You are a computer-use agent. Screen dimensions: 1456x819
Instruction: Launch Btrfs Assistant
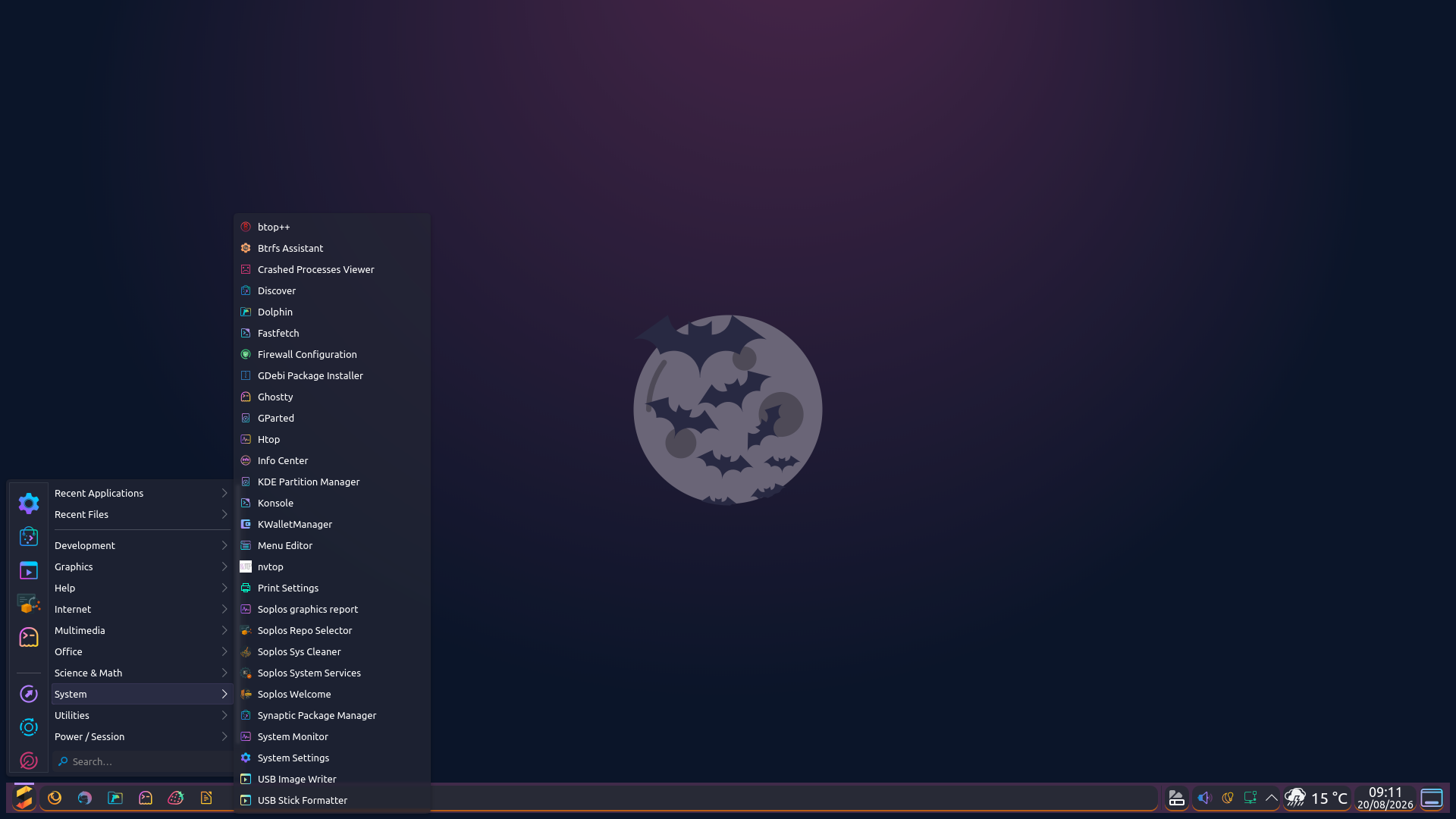(x=332, y=248)
